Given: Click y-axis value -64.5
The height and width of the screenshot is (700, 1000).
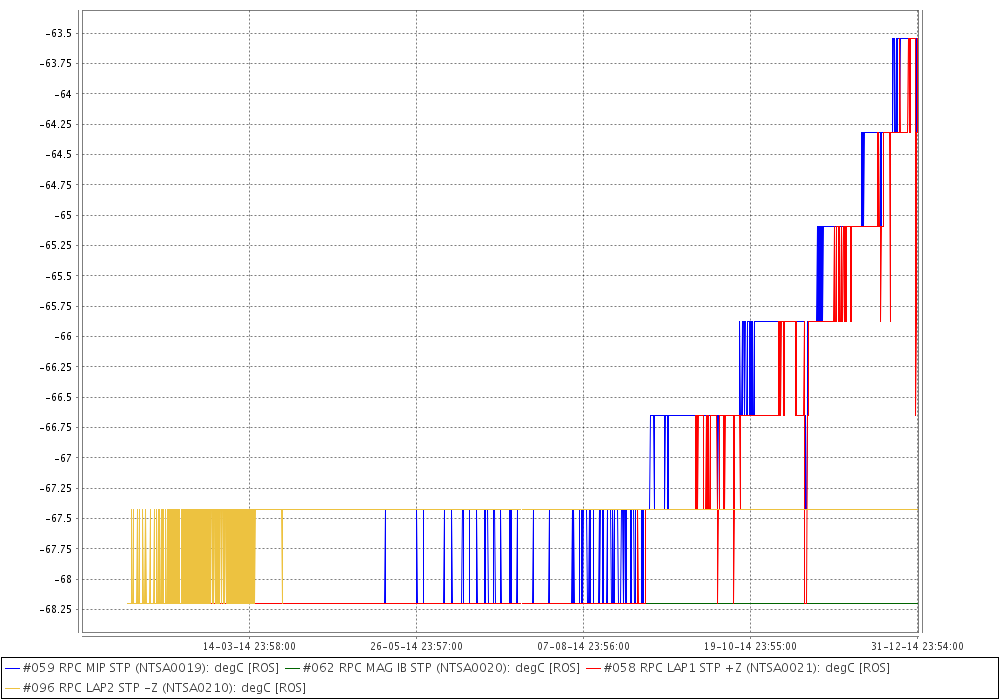Looking at the screenshot, I should (58, 154).
